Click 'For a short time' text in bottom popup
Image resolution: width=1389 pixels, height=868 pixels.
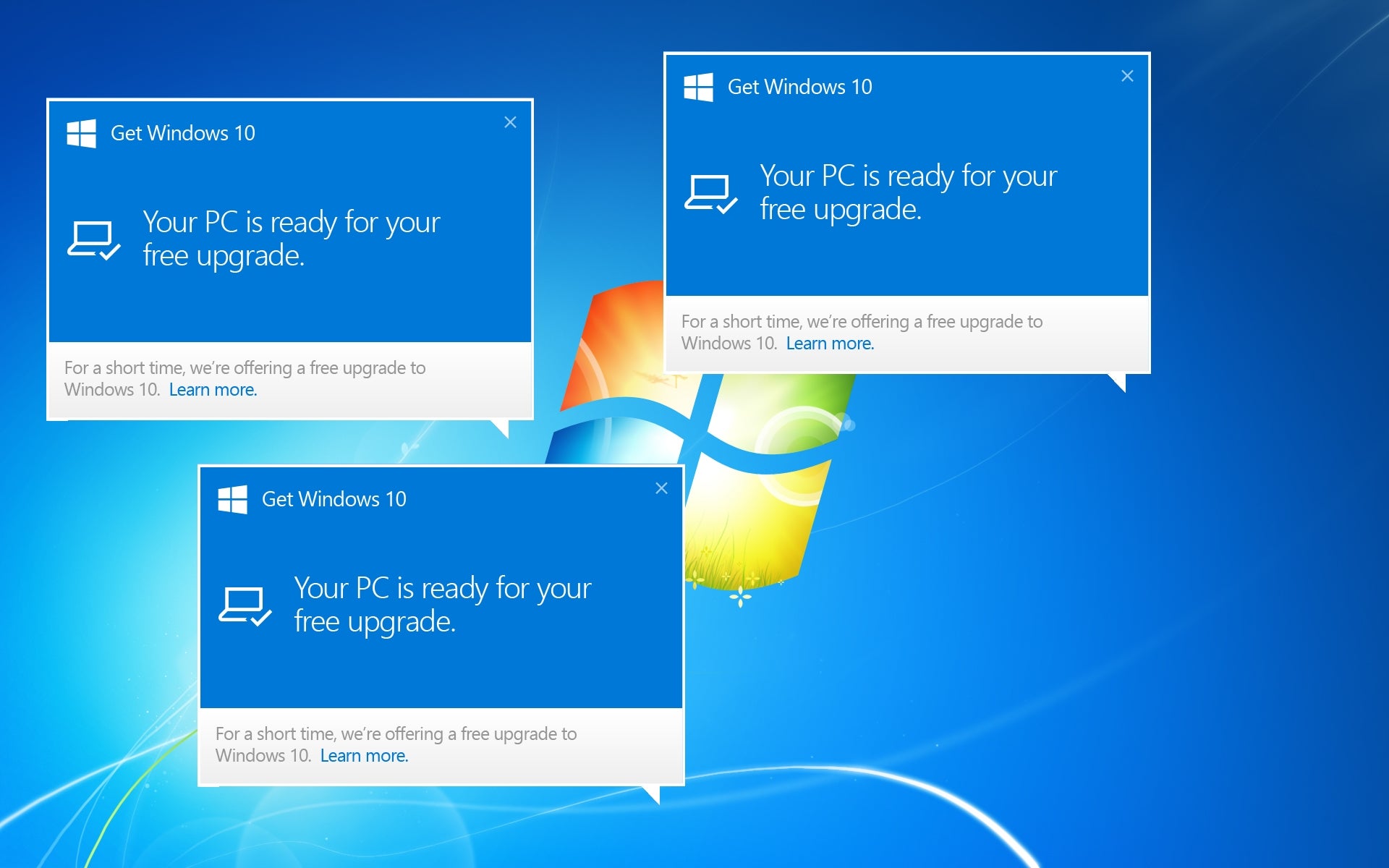click(396, 744)
